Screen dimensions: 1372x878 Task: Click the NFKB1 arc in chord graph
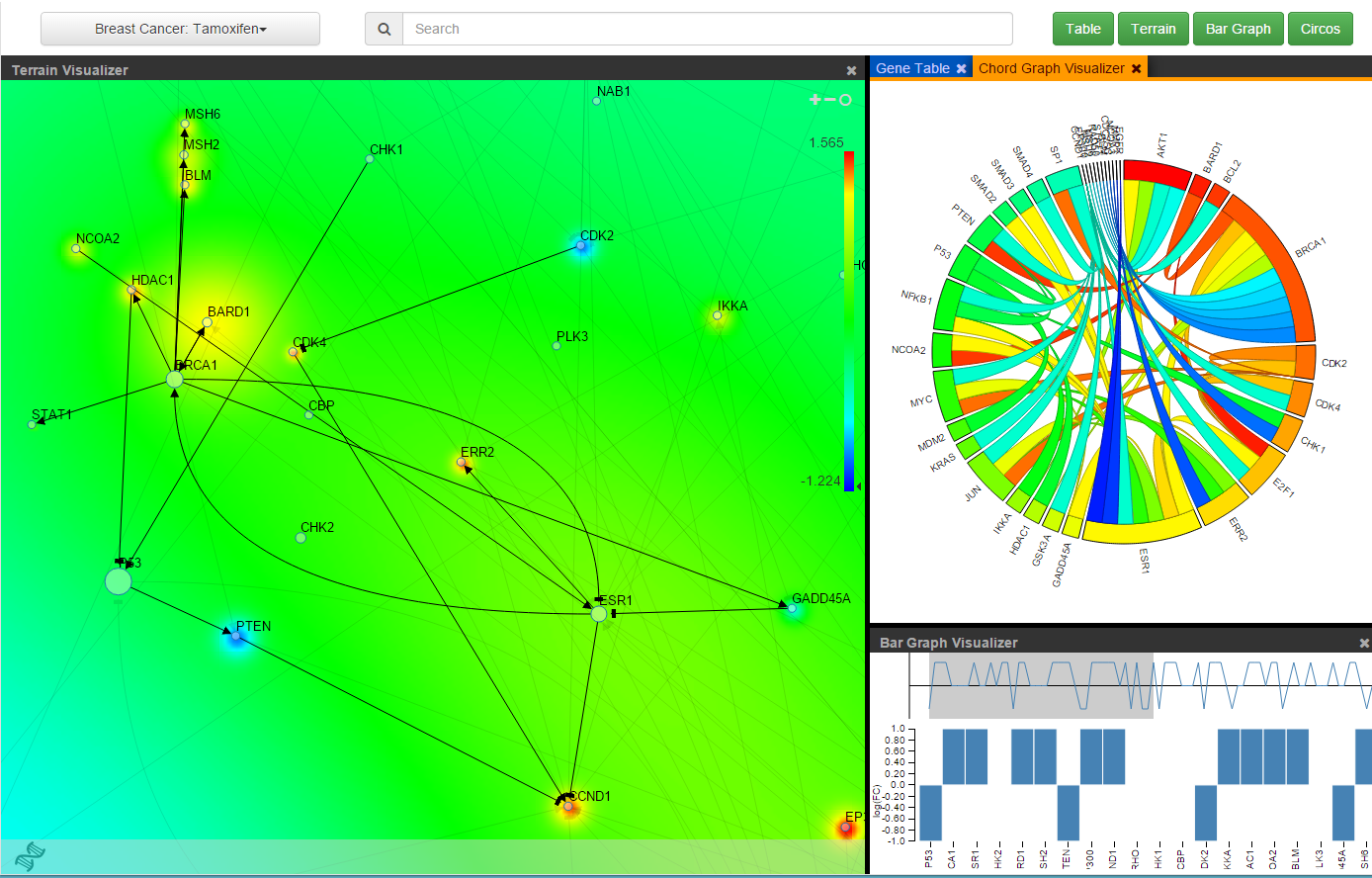(948, 306)
